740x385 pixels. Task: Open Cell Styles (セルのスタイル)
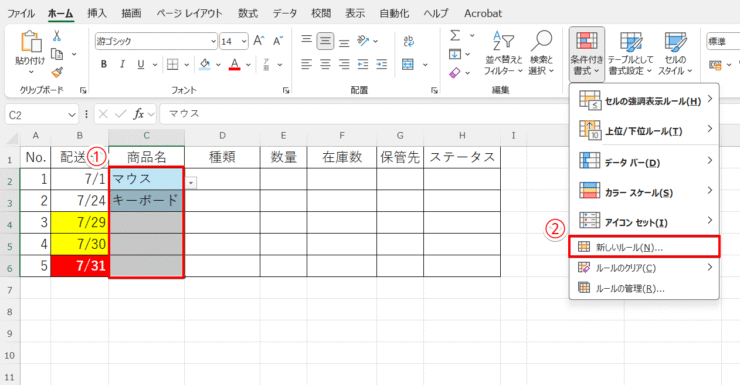pos(675,52)
